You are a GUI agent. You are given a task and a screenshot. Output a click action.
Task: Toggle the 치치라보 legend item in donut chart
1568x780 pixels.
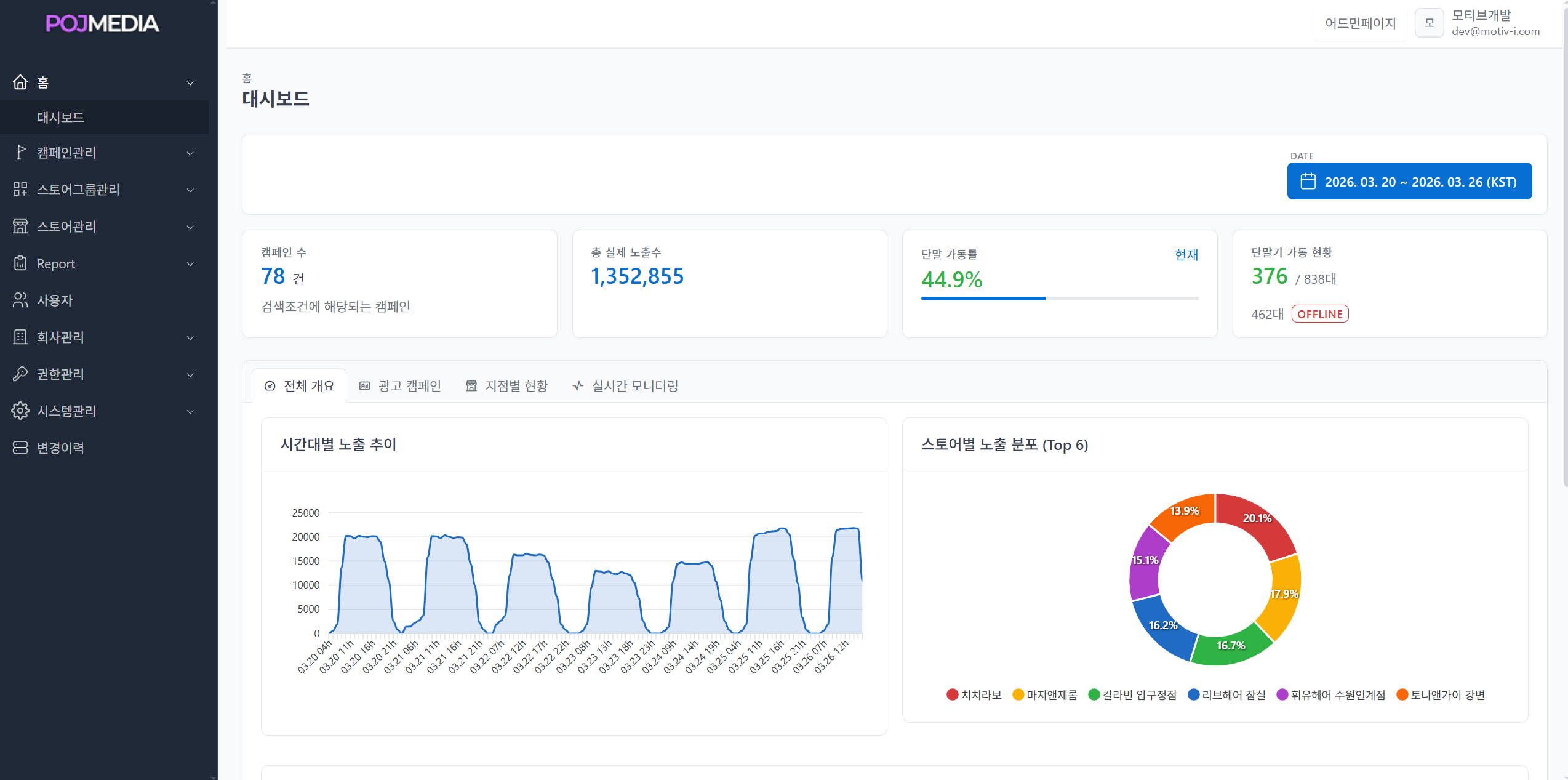[974, 694]
